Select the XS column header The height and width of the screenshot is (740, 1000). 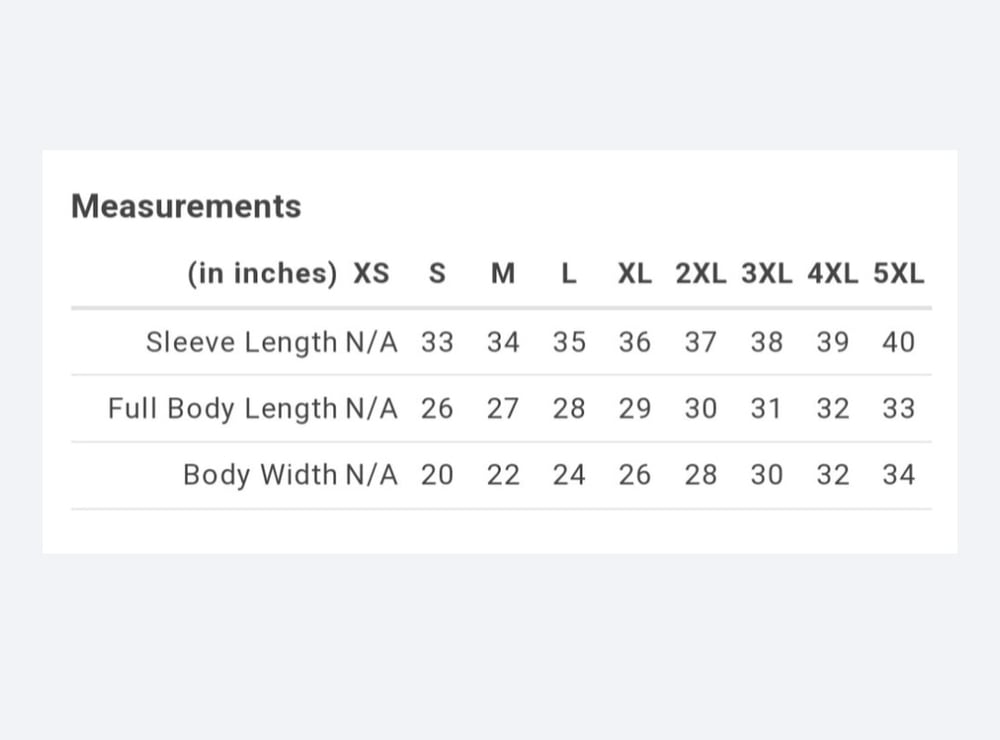coord(371,273)
